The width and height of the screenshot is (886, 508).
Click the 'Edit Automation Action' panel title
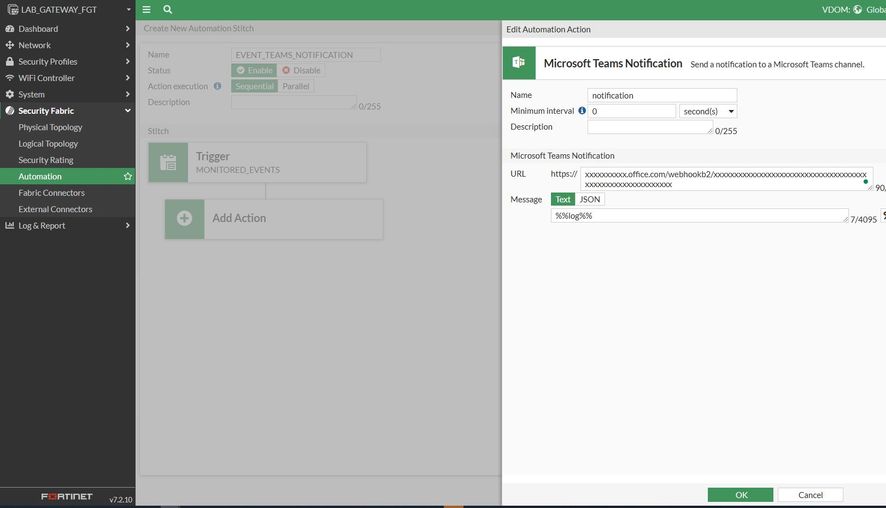(548, 29)
